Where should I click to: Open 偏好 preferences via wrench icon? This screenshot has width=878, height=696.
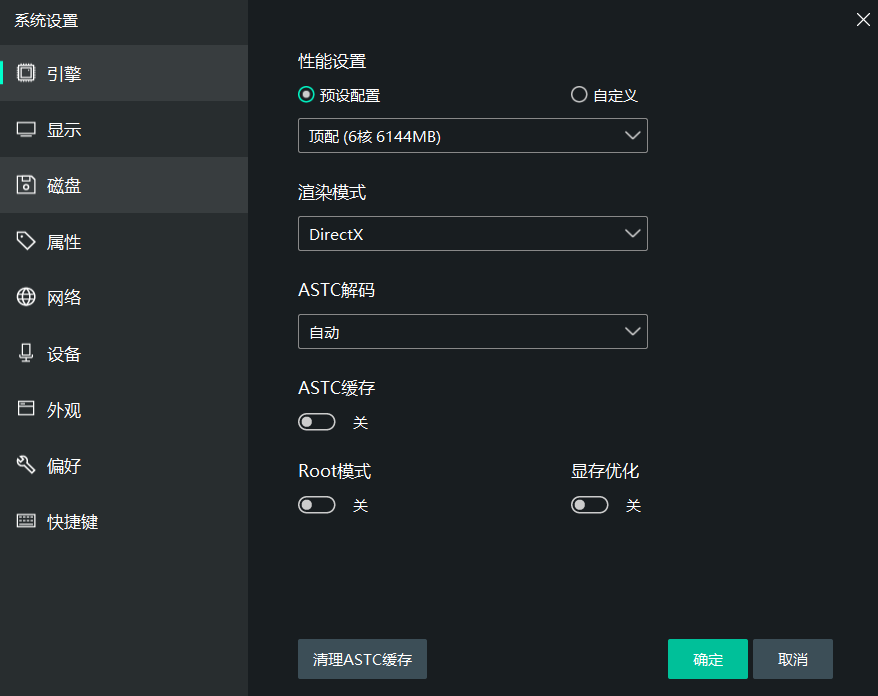(x=26, y=465)
